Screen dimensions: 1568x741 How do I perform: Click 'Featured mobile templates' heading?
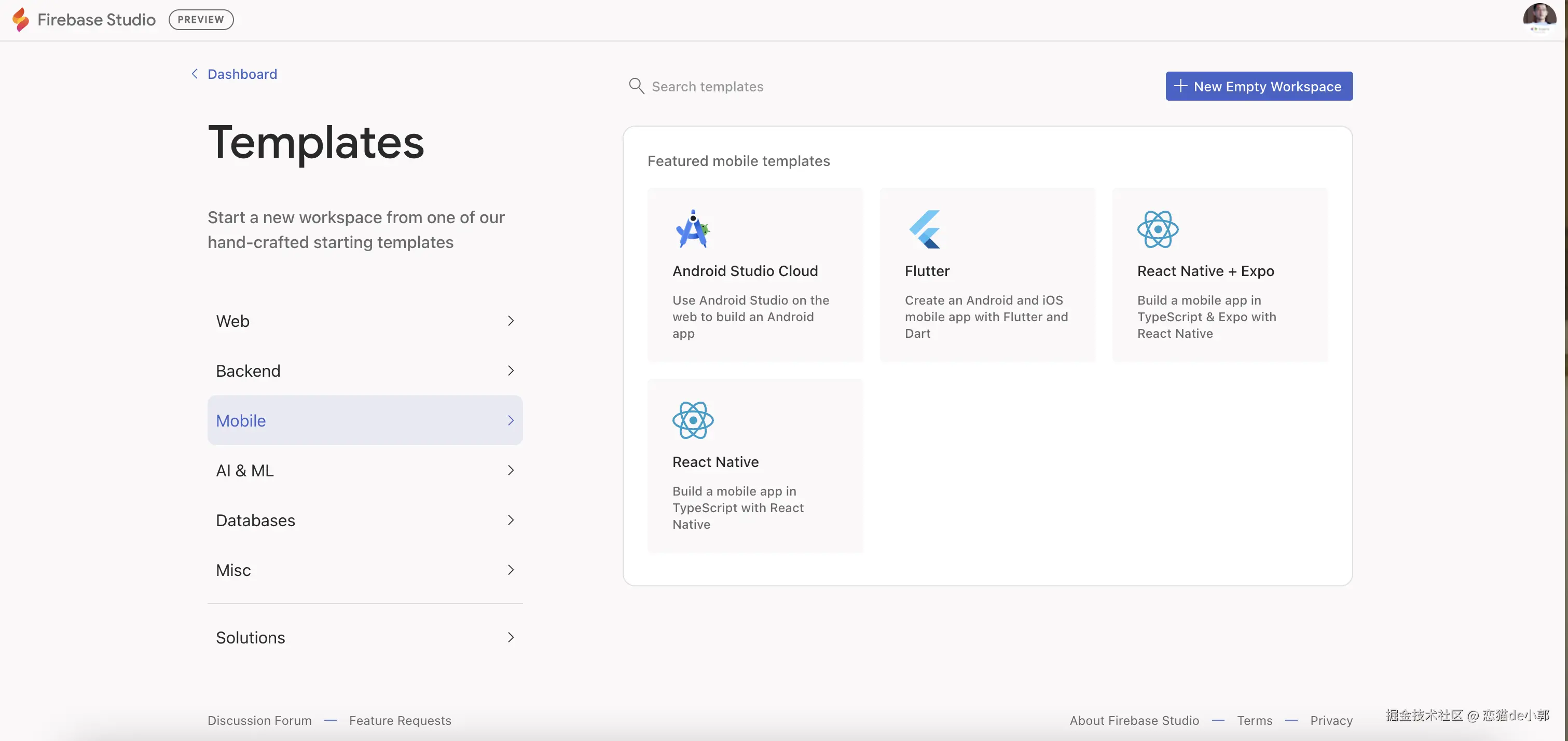click(738, 161)
